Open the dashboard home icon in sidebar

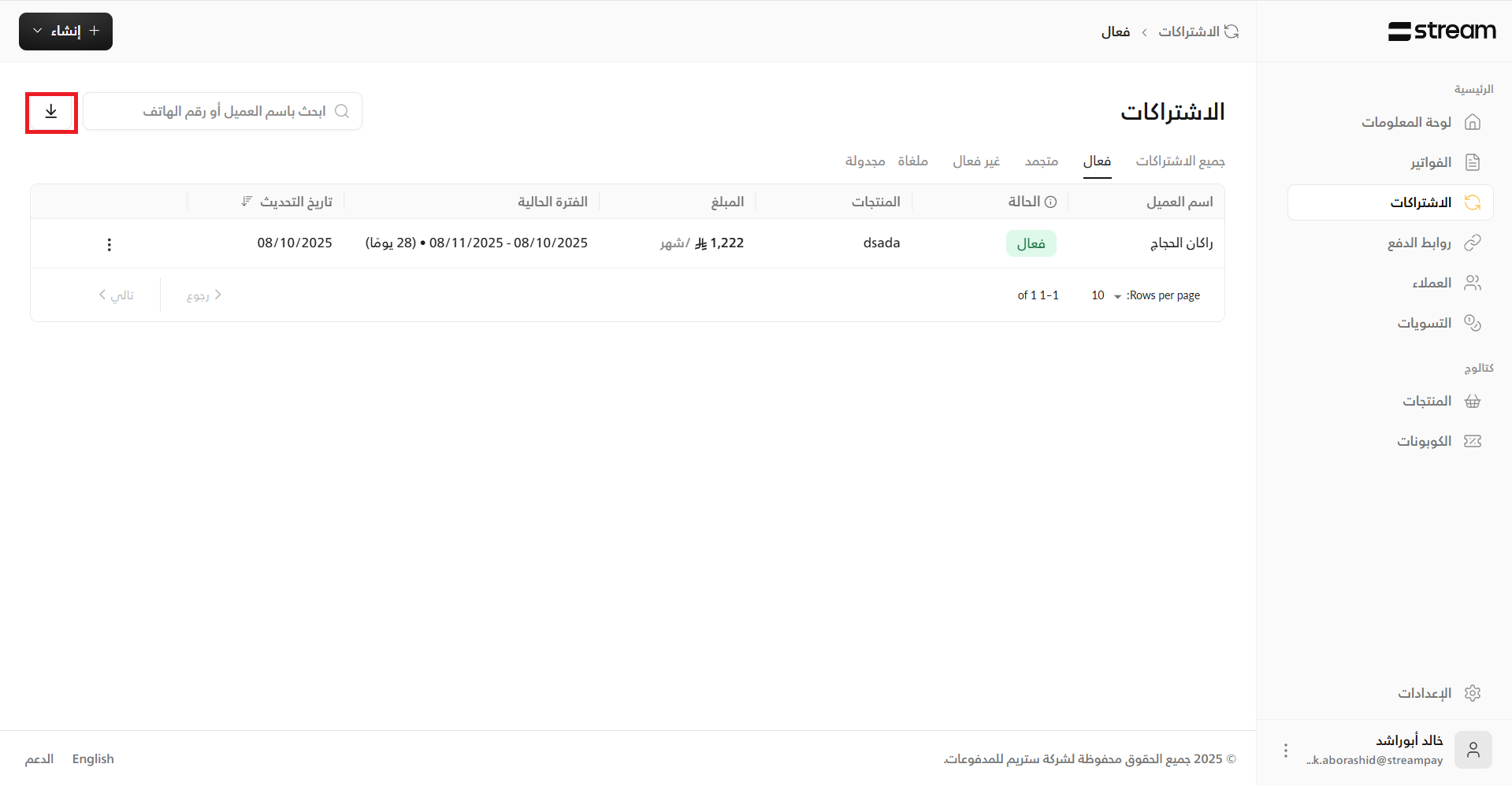tap(1472, 122)
